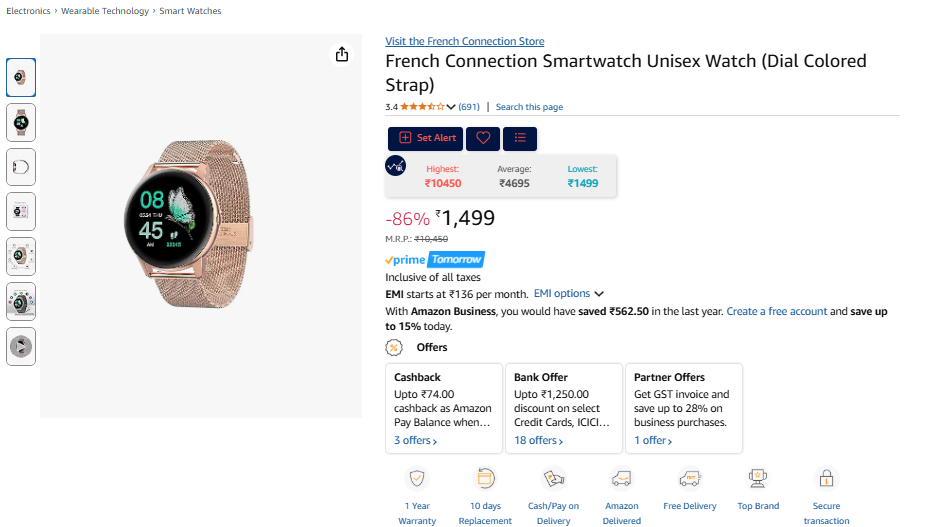Click the Cash/Pay on Delivery icon
Screen dimensions: 930x527
click(553, 478)
